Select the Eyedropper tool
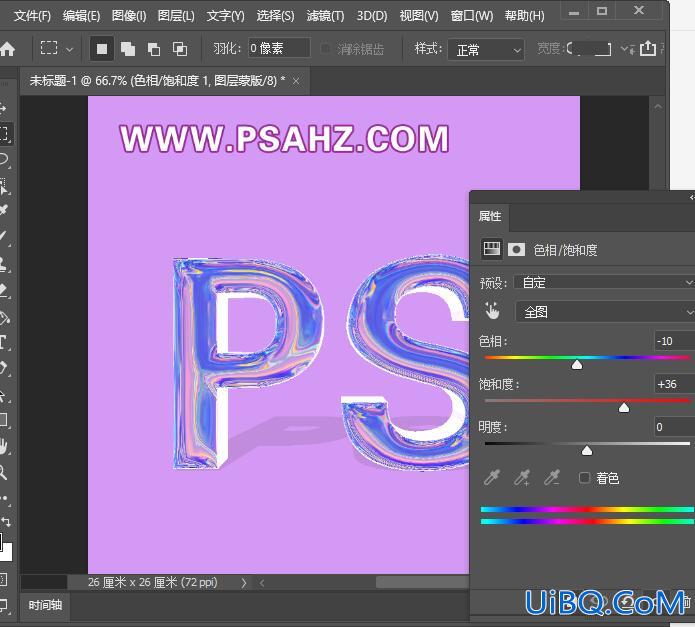Image resolution: width=695 pixels, height=627 pixels. tap(4, 210)
